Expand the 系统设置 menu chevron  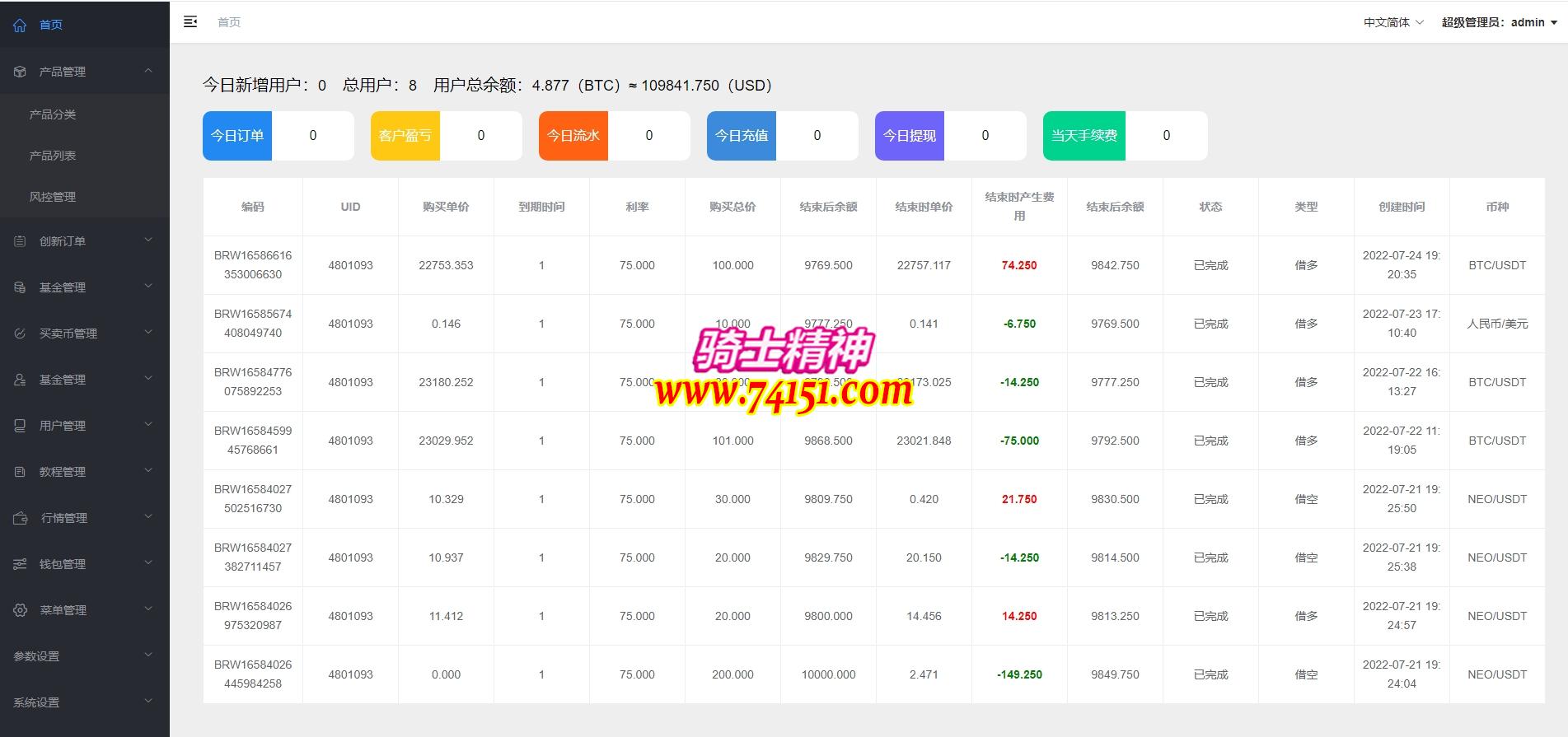[148, 702]
